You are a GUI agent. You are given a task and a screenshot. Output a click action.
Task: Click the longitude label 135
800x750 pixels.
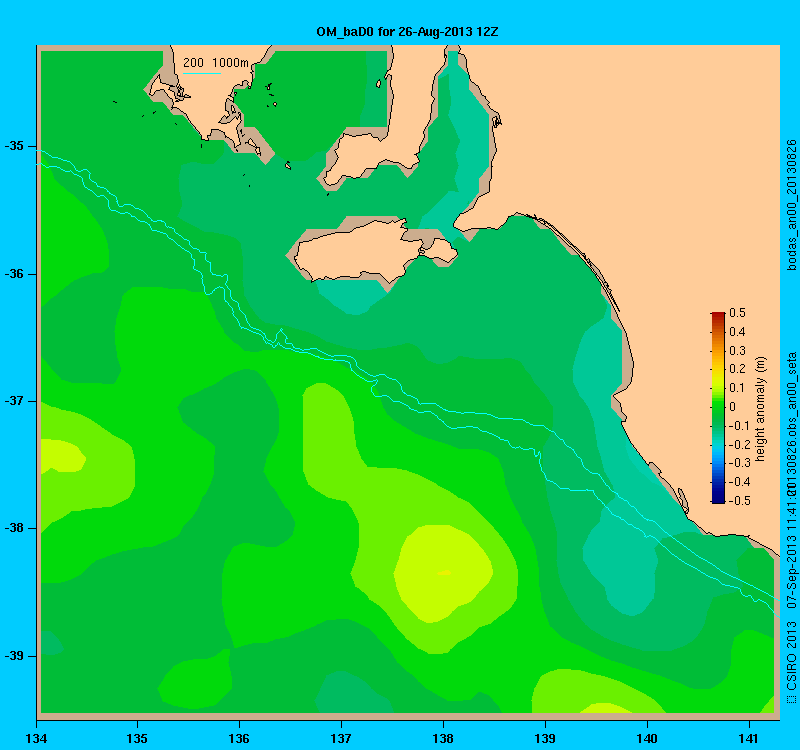pos(137,738)
